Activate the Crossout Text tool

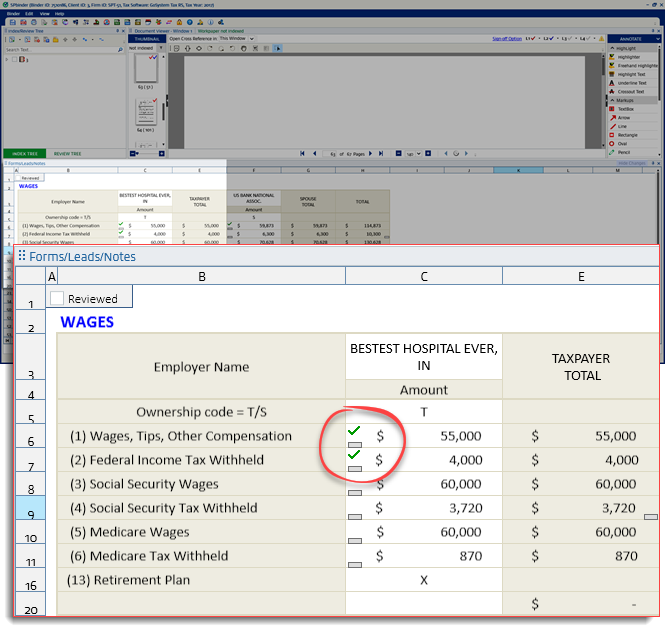point(630,91)
